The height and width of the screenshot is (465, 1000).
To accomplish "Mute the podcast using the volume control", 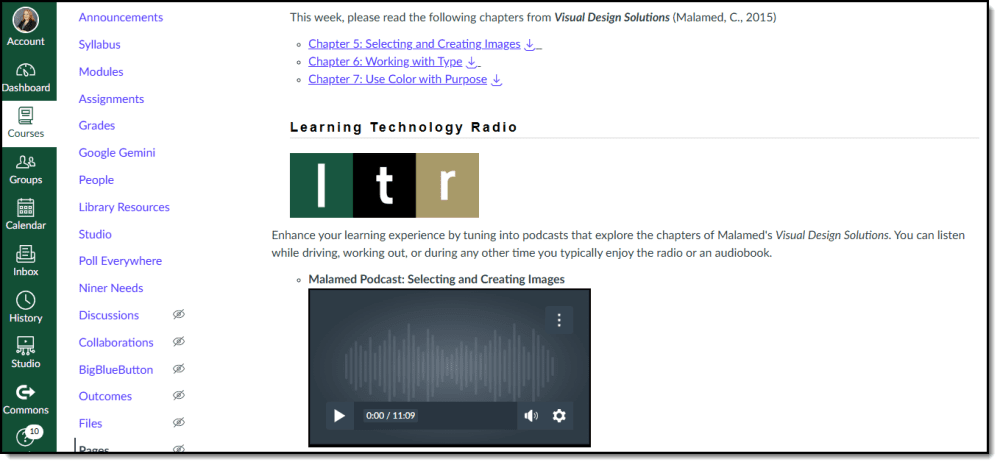I will pos(531,416).
